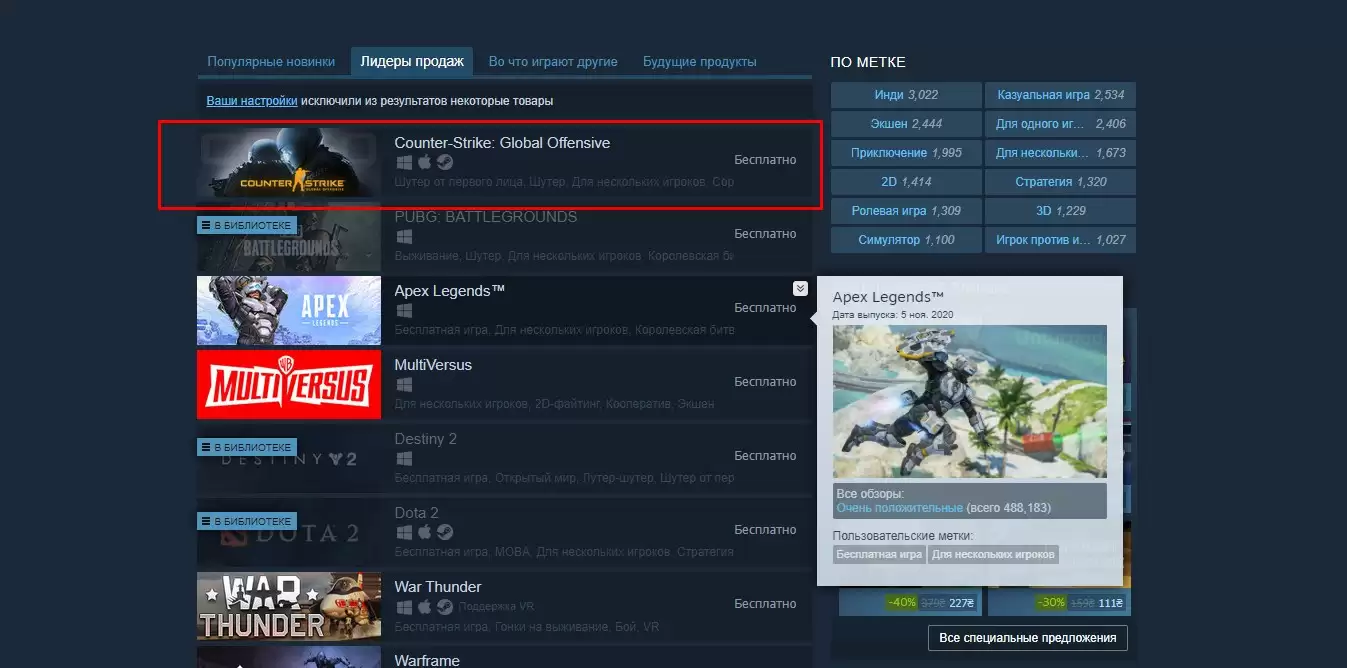Image resolution: width=1347 pixels, height=668 pixels.
Task: Click the Apple icon under War Thunder
Action: pyautogui.click(x=424, y=607)
